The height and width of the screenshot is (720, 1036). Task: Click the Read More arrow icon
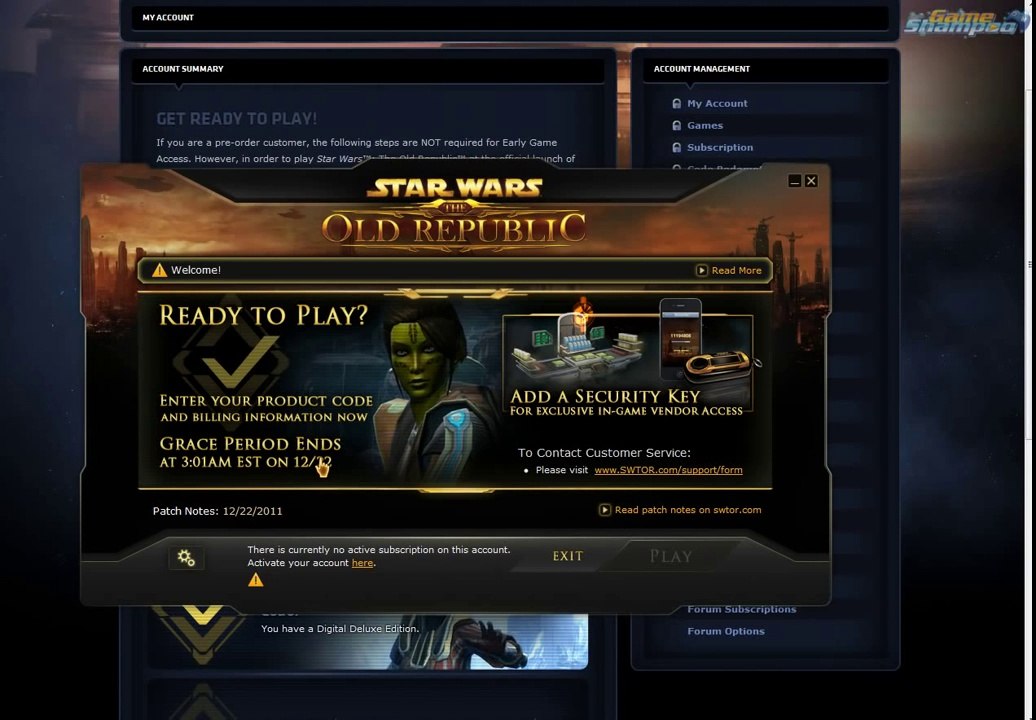(701, 270)
